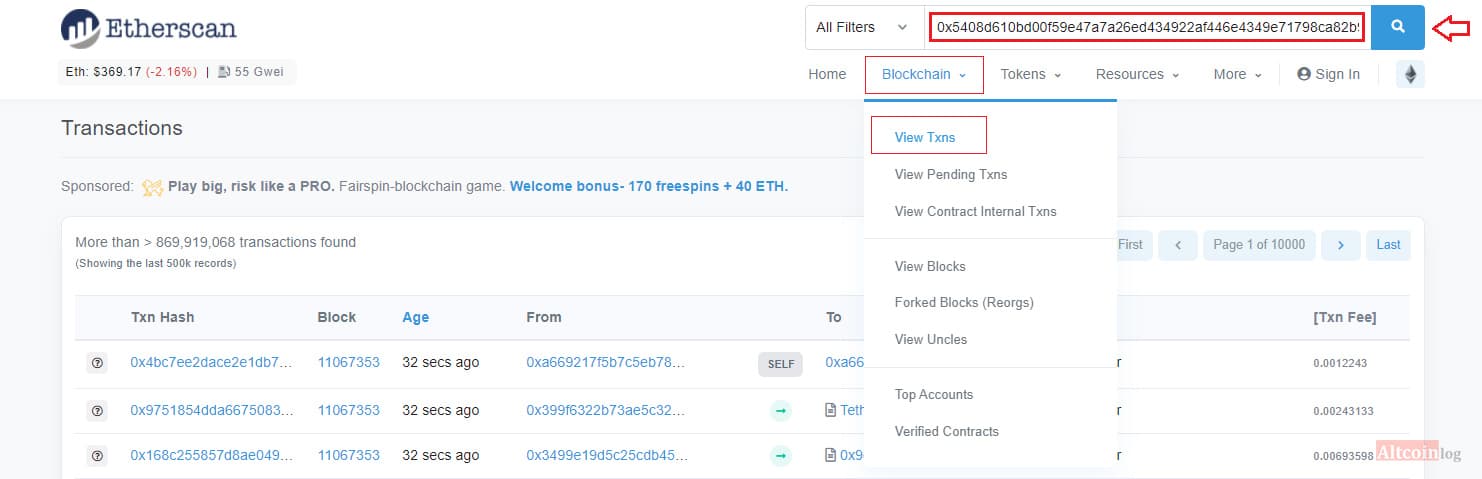
Task: Click the Etherscan logo
Action: (149, 28)
